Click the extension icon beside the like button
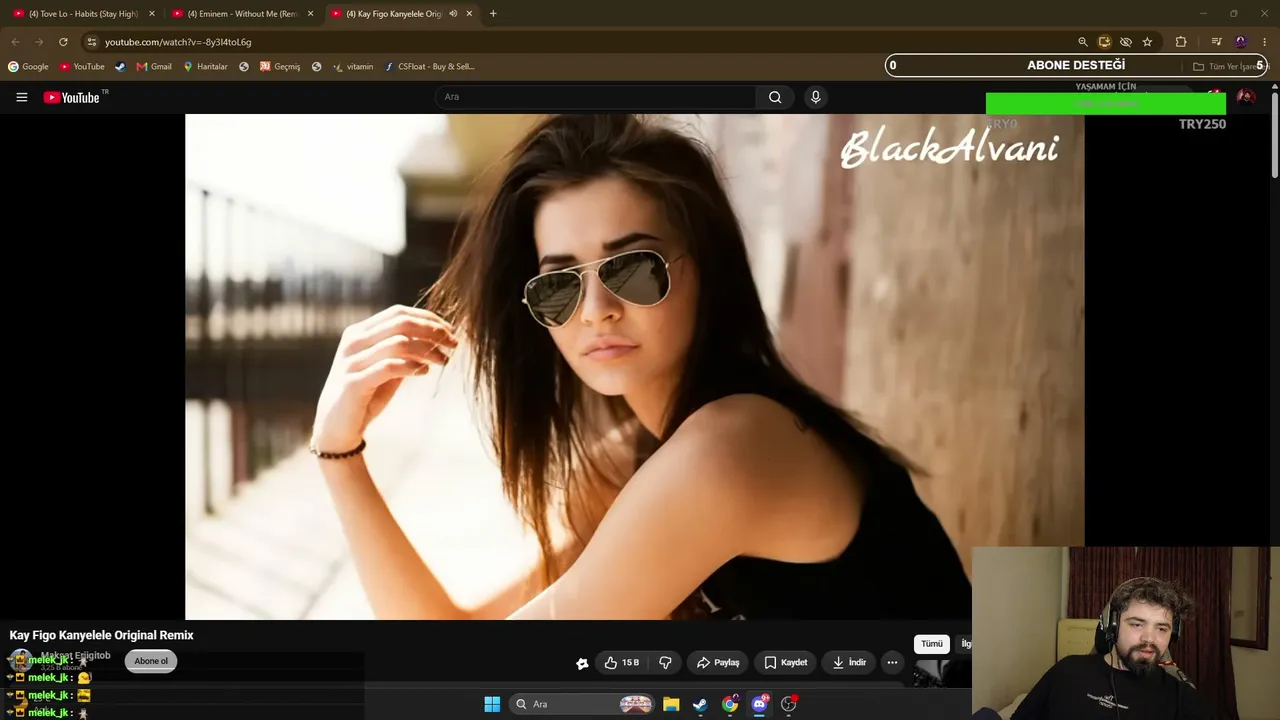The image size is (1280, 720). point(582,663)
